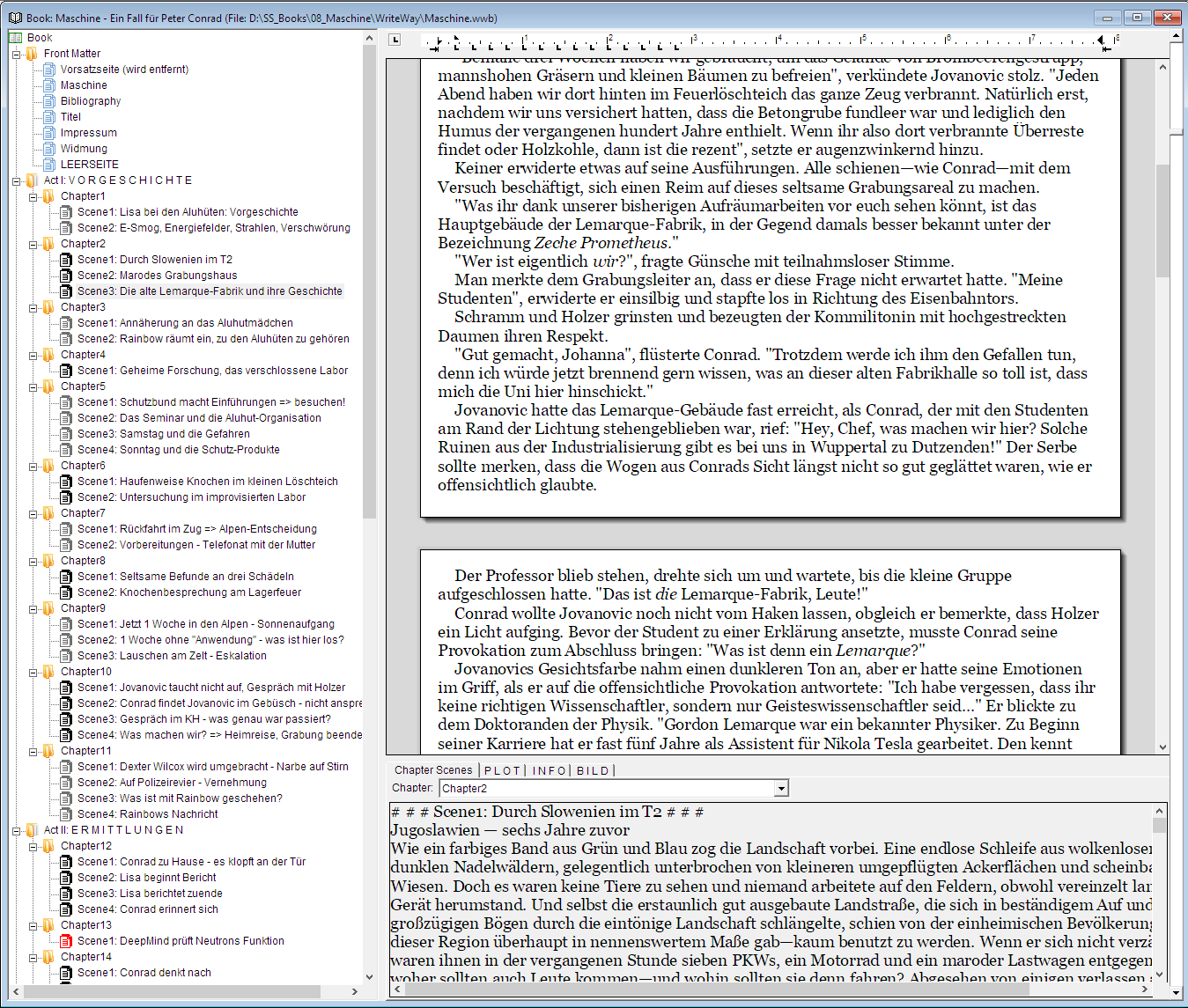This screenshot has width=1188, height=1008.
Task: Select Chapter14 in the tree
Action: pyautogui.click(x=85, y=957)
